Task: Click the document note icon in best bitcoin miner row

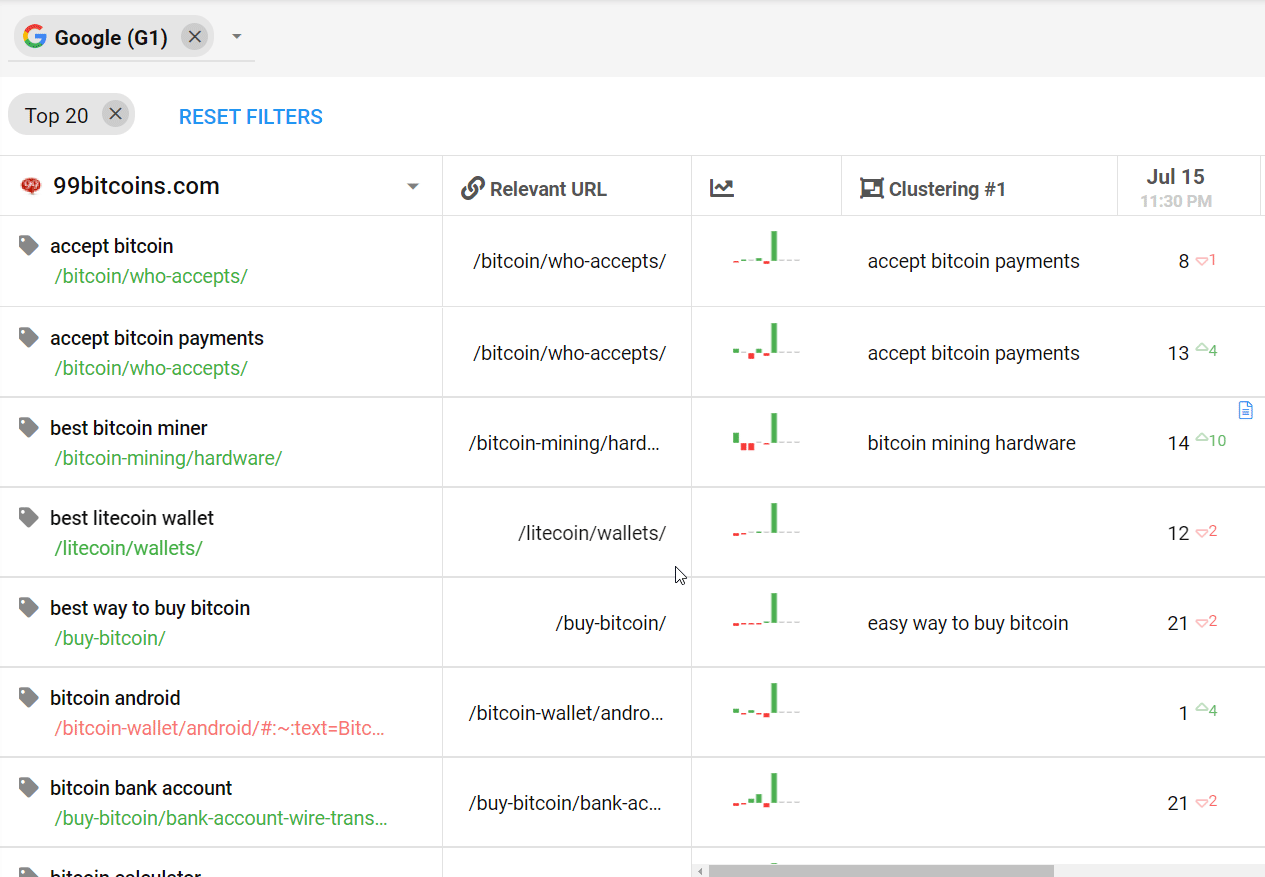Action: point(1245,409)
